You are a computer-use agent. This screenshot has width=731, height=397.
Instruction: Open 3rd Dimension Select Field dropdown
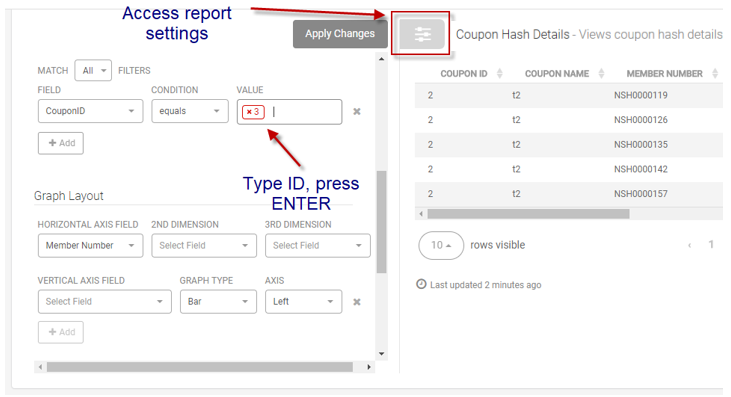pos(318,246)
